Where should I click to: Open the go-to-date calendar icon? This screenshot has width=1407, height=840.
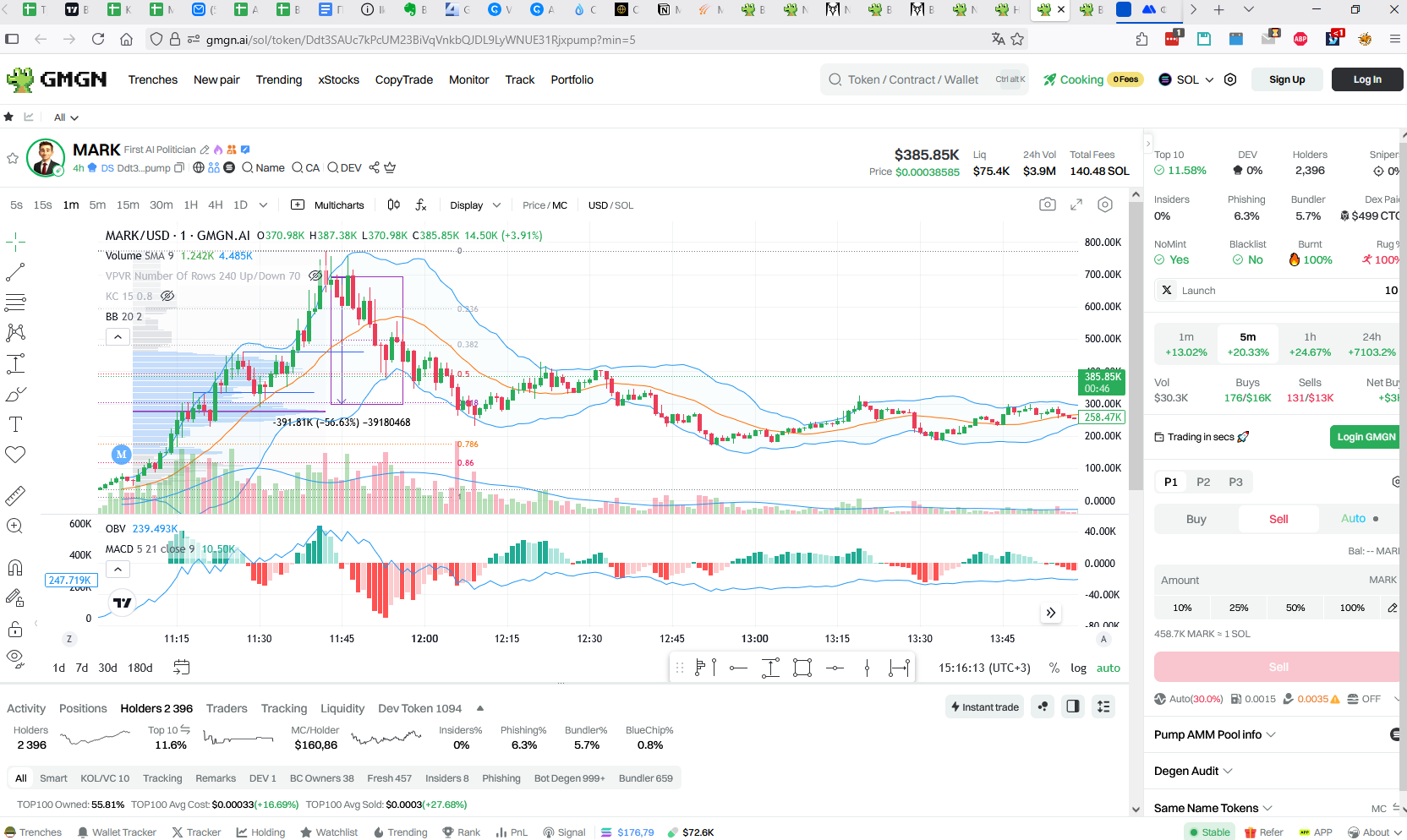[x=181, y=668]
